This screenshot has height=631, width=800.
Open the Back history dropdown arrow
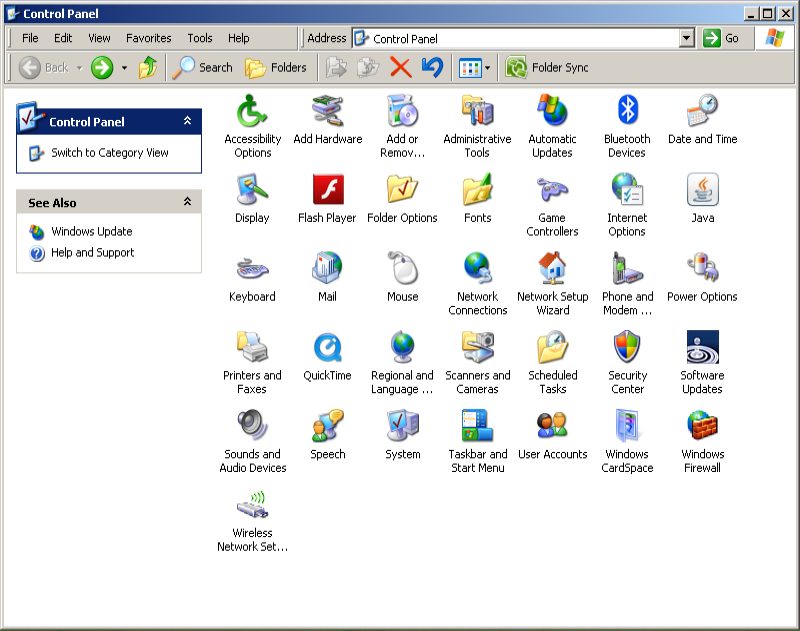(80, 67)
